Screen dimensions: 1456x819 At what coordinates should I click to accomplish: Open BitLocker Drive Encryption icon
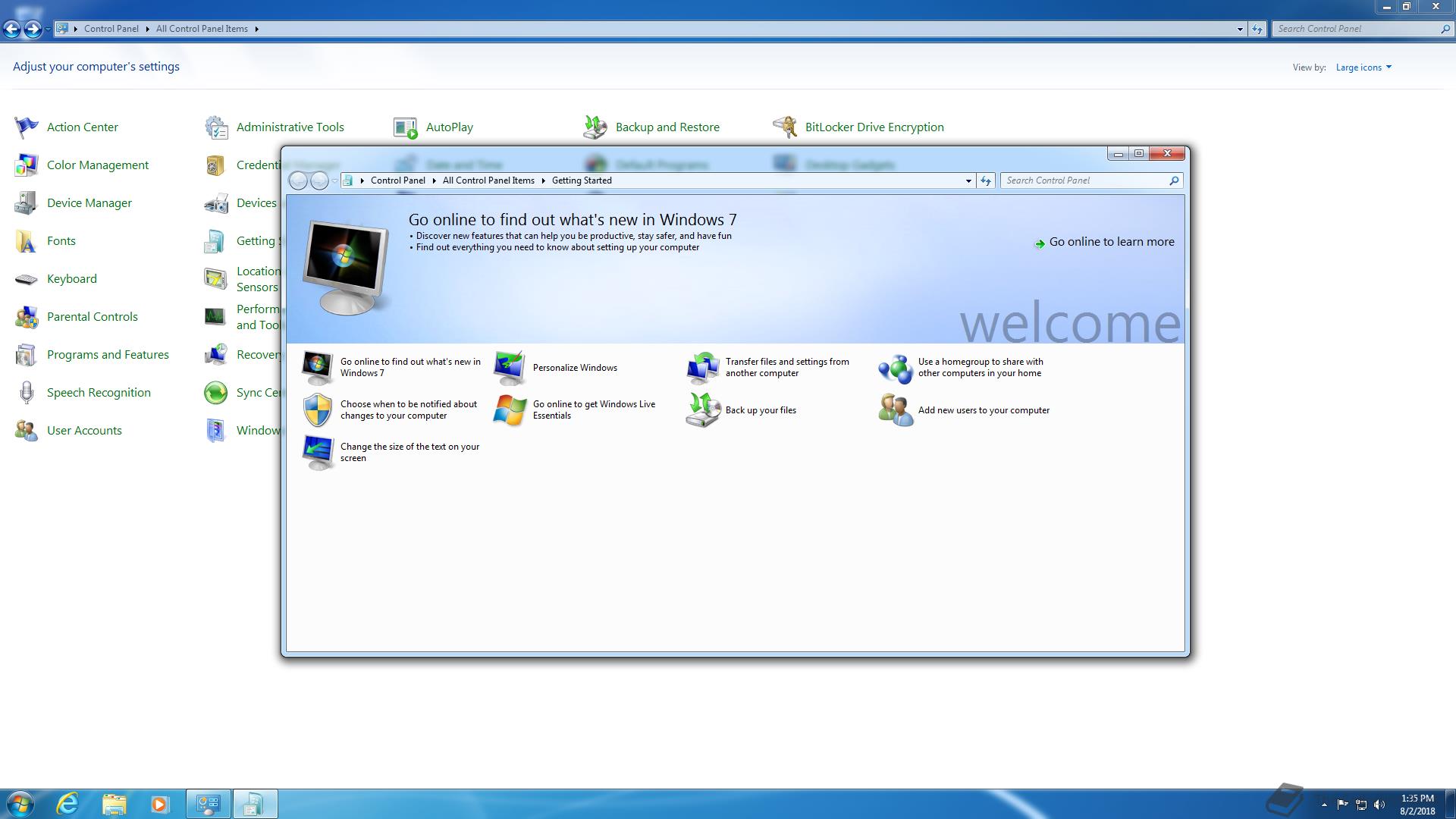pos(785,127)
